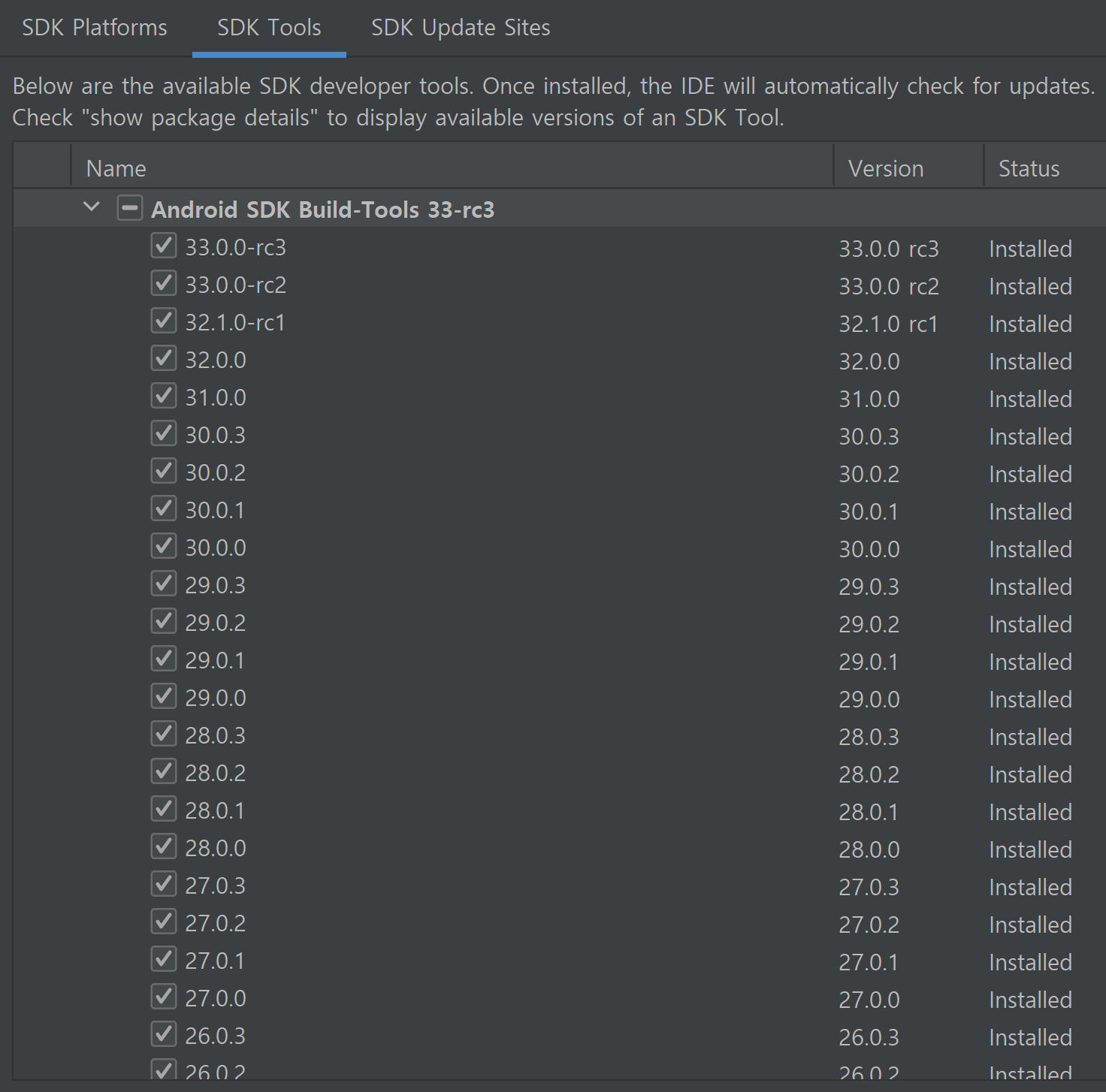1106x1092 pixels.
Task: Click the version cell reading 30.0.1
Action: click(869, 512)
